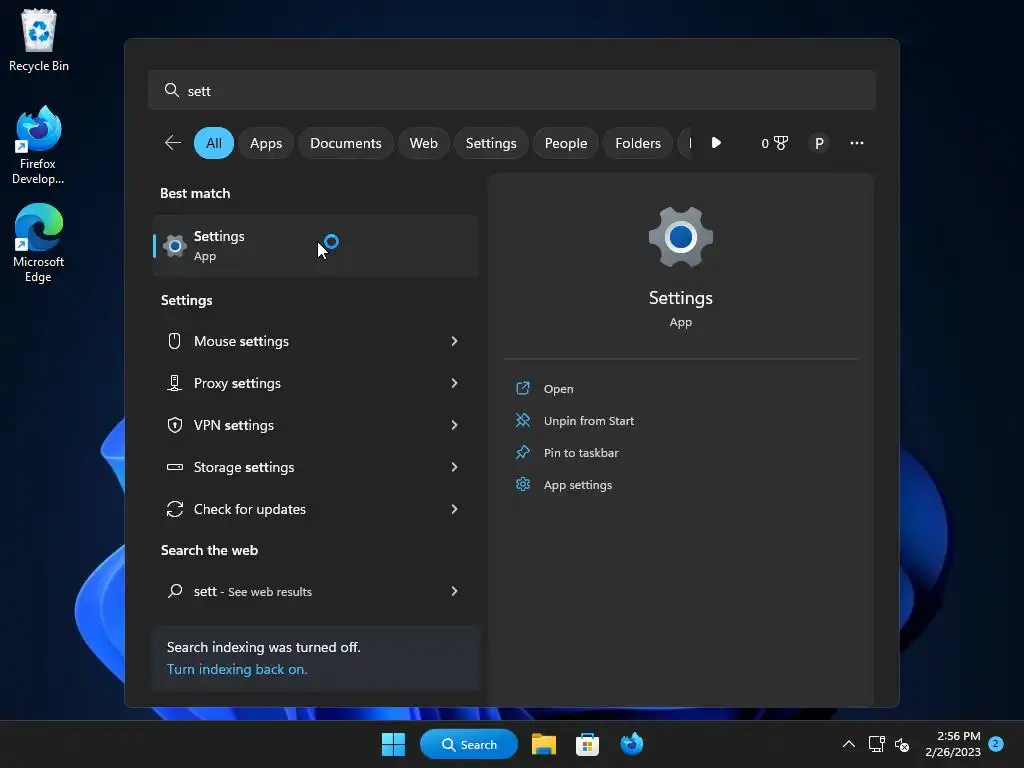Click the Mouse settings text

click(x=241, y=341)
